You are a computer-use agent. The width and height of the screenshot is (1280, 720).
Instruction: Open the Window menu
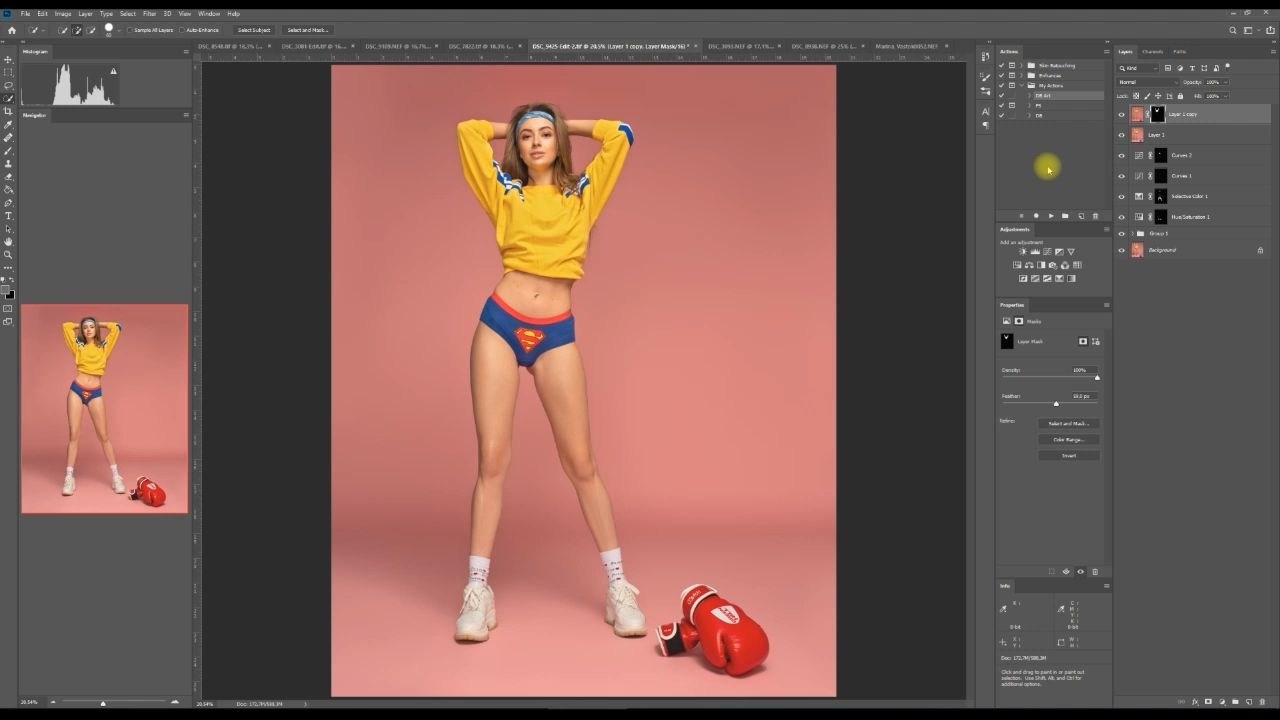click(x=209, y=14)
